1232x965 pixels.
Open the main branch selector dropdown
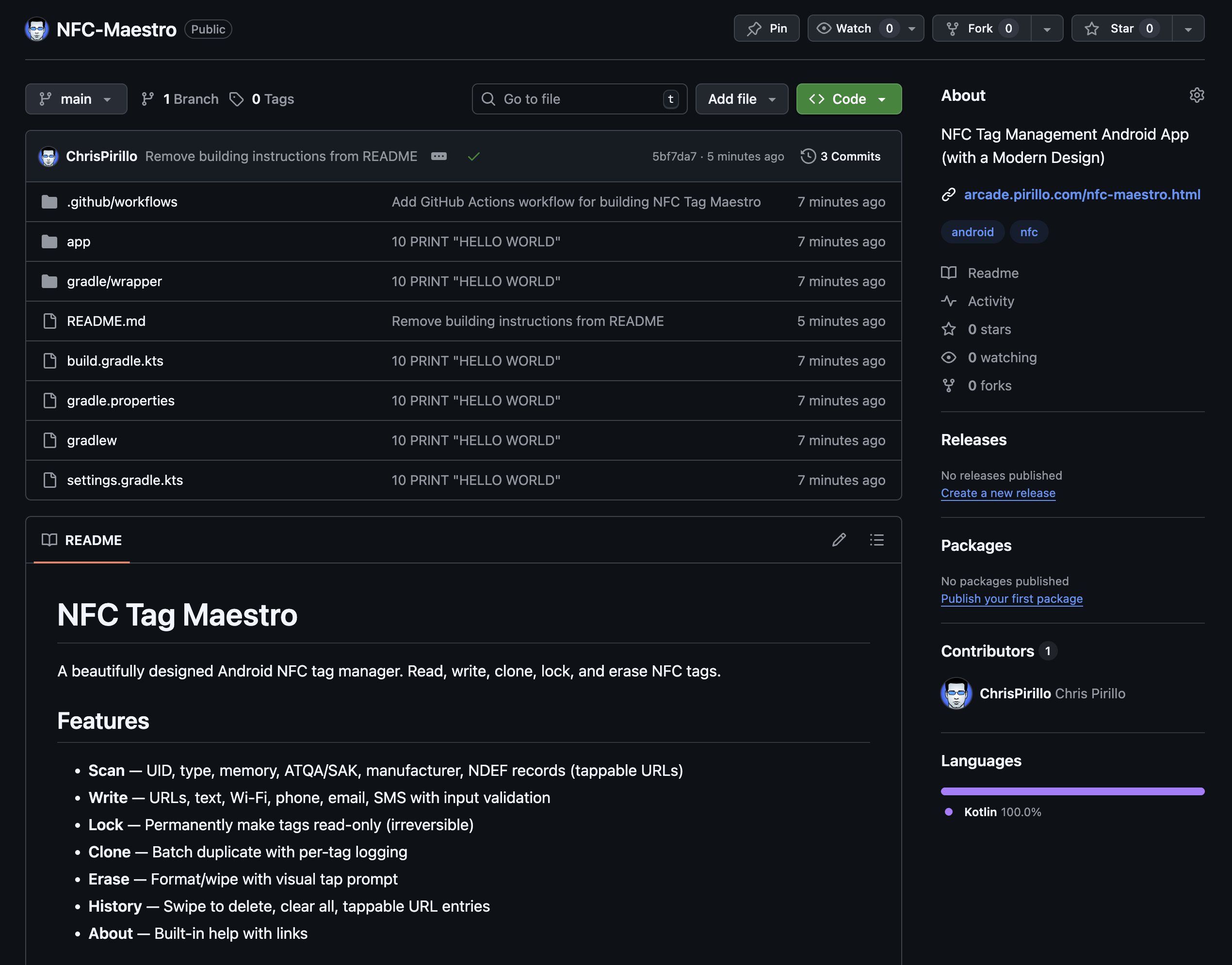click(x=76, y=99)
